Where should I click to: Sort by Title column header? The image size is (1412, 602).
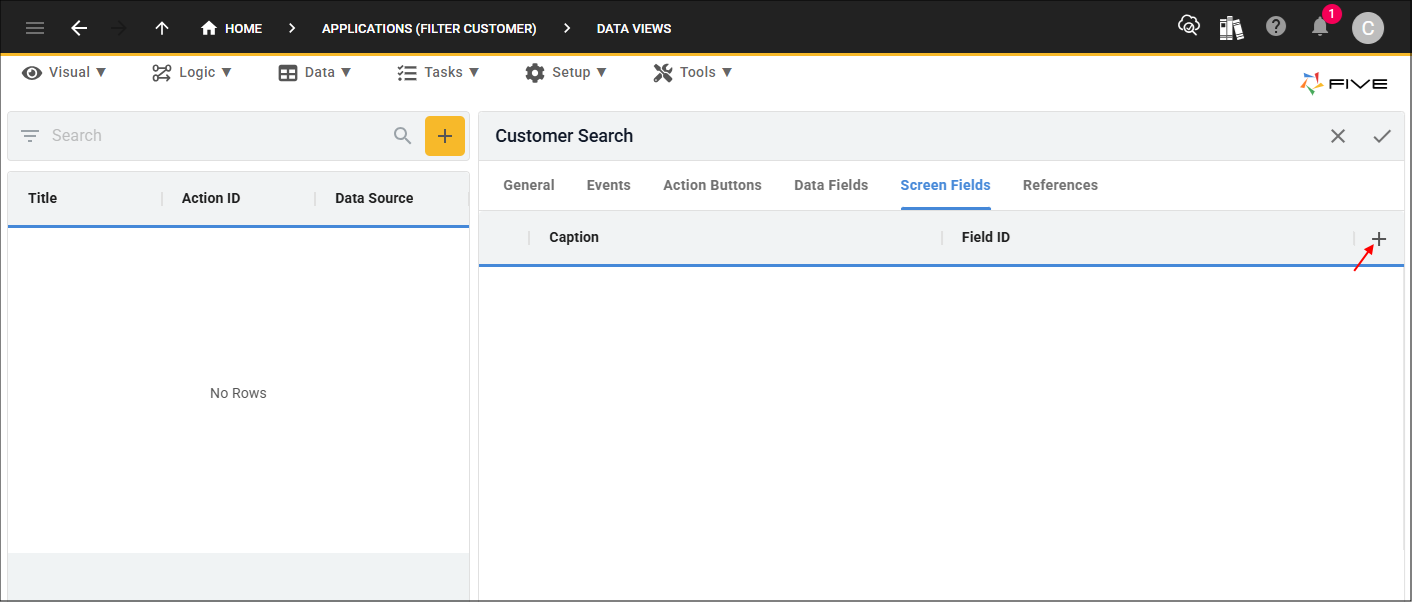point(43,198)
